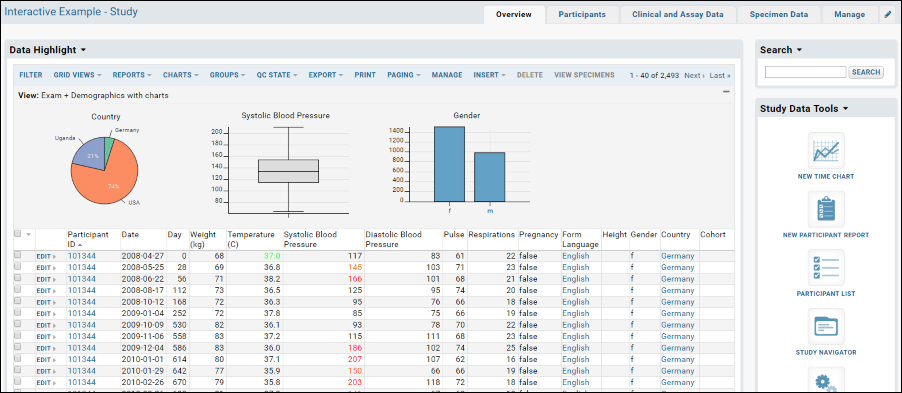Click the Country pie chart
The image size is (902, 393).
pyautogui.click(x=105, y=170)
